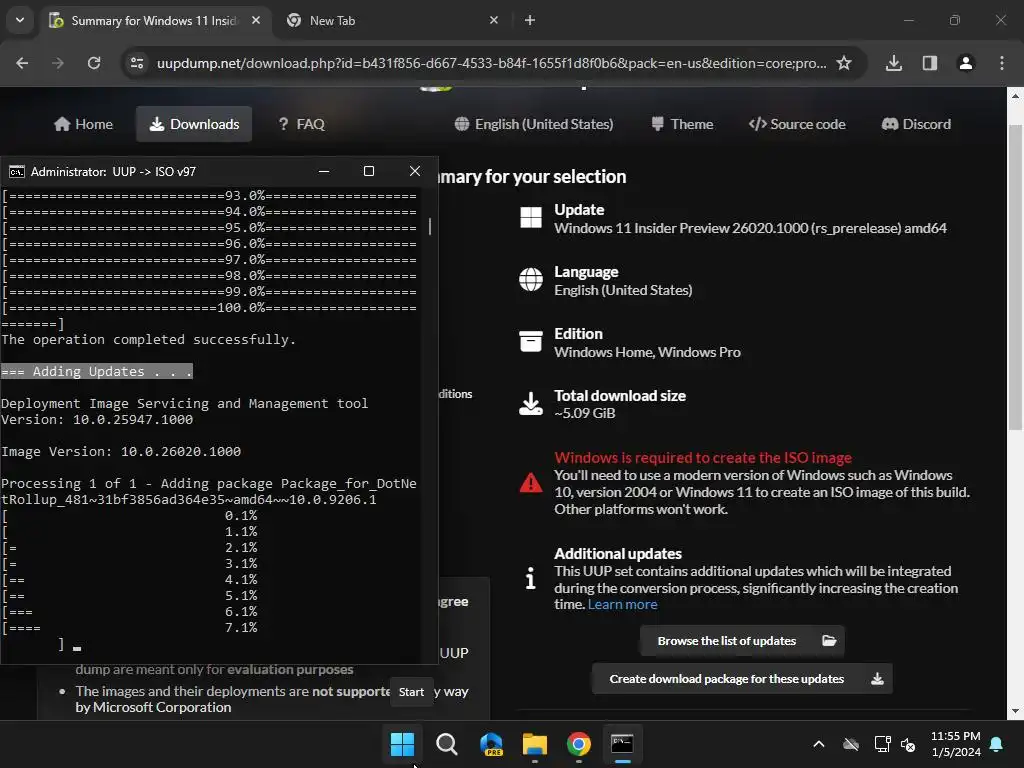Click the Total download size icon

point(530,404)
